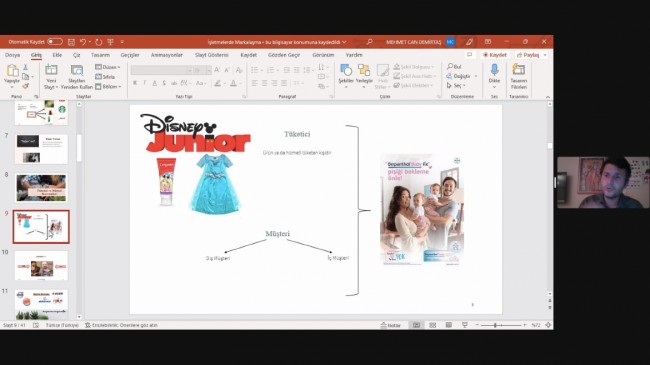The width and height of the screenshot is (650, 365).
Task: Open the Yardım tab
Action: 354,55
